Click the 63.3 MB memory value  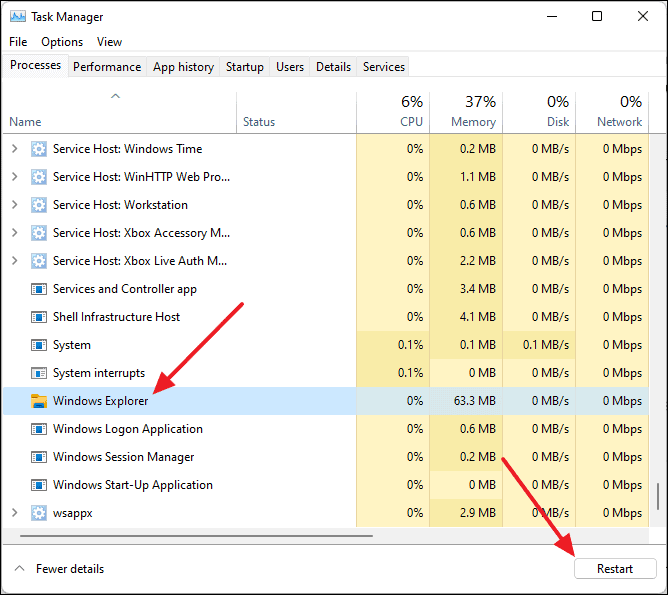pos(475,401)
